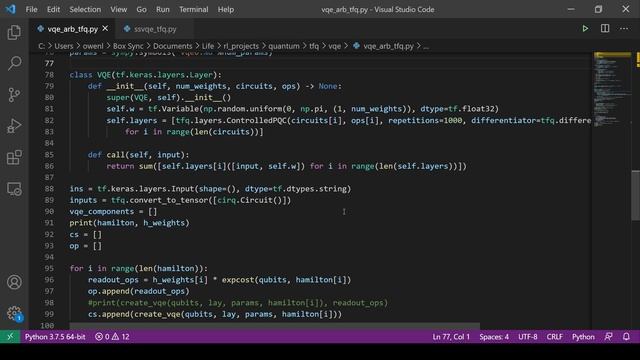This screenshot has width=640, height=360.
Task: Change Python language mode
Action: tap(583, 337)
